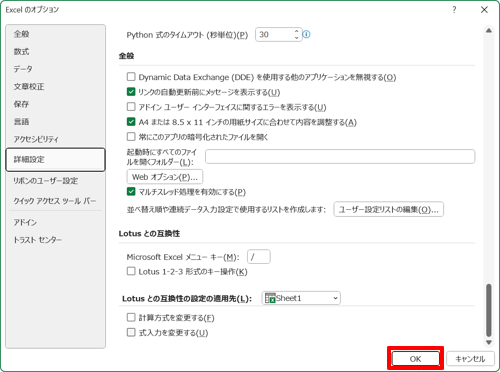
Task: Click the scrollbar down arrow
Action: click(x=489, y=342)
